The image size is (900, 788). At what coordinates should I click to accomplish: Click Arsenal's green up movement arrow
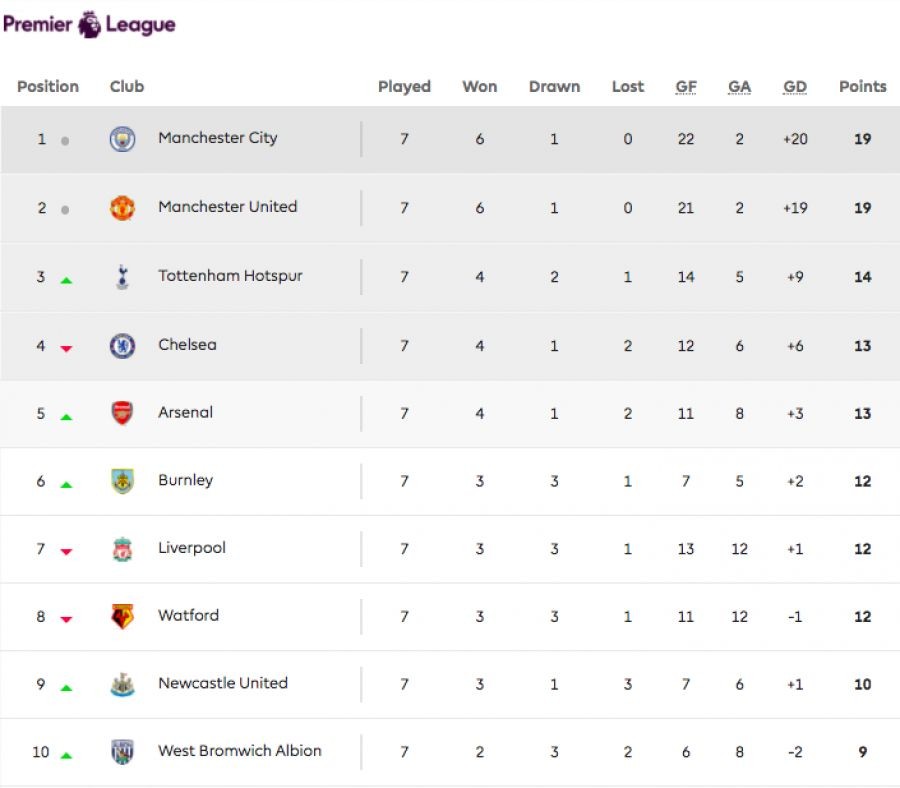(x=66, y=416)
